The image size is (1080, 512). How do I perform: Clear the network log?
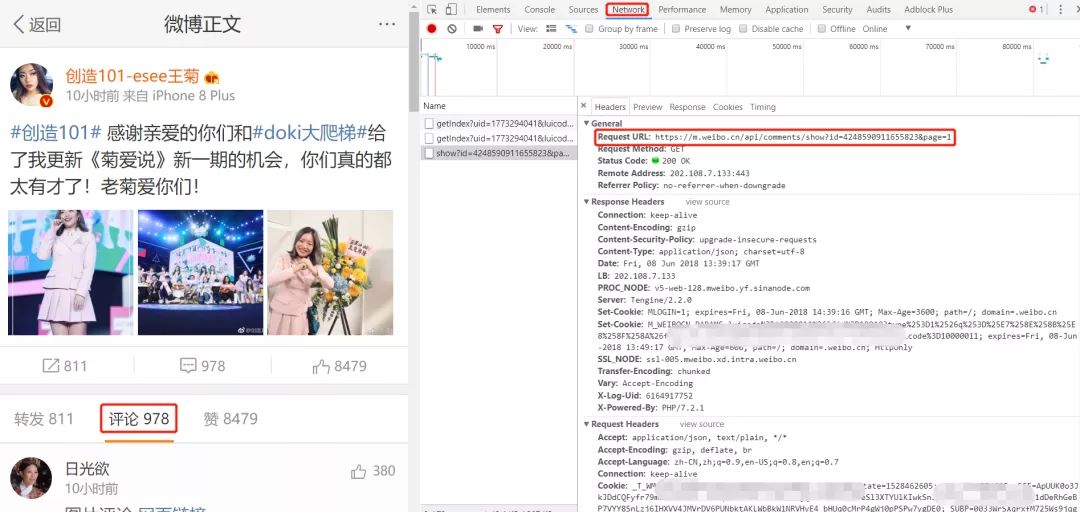[452, 29]
